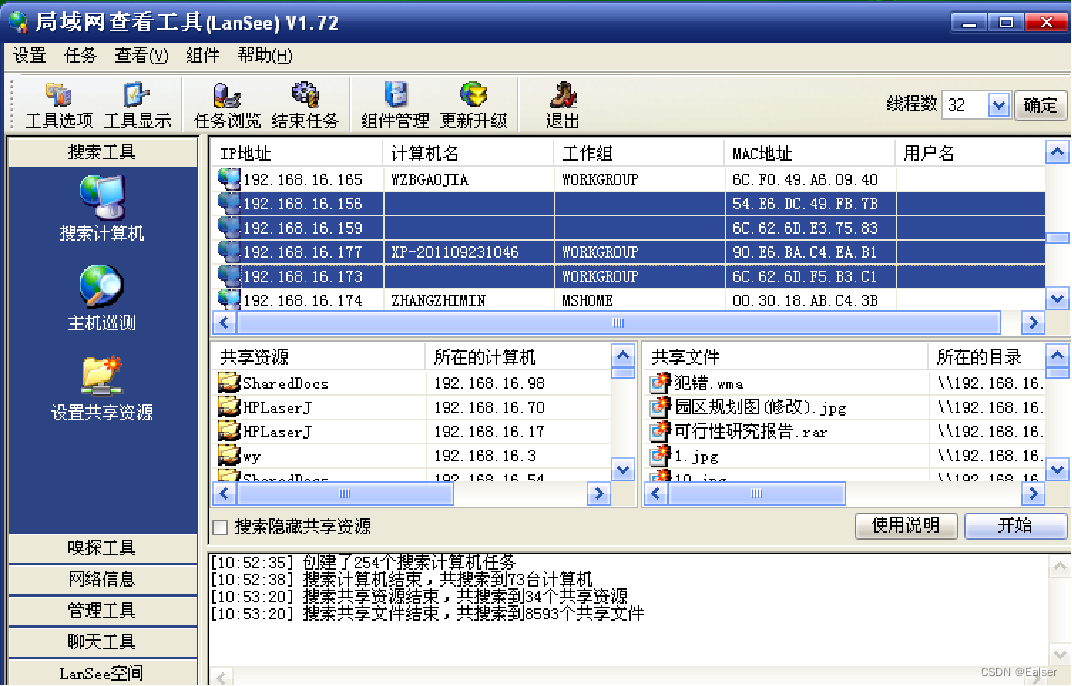The width and height of the screenshot is (1072, 686).
Task: Open the 设置共享资源 sidebar tool
Action: click(101, 388)
